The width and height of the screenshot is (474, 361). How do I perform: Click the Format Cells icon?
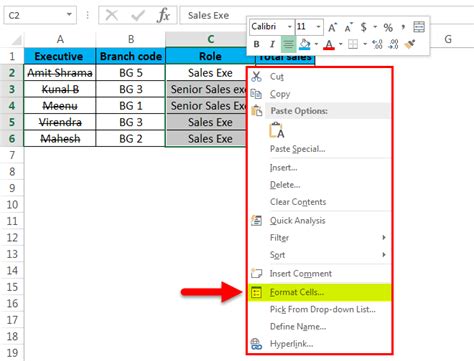click(x=256, y=292)
